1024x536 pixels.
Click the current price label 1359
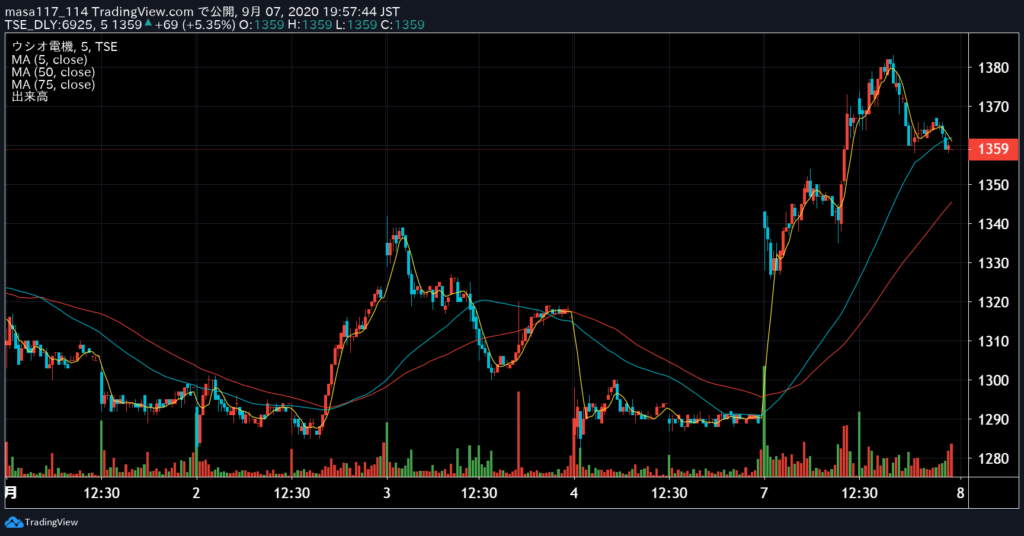pos(993,149)
